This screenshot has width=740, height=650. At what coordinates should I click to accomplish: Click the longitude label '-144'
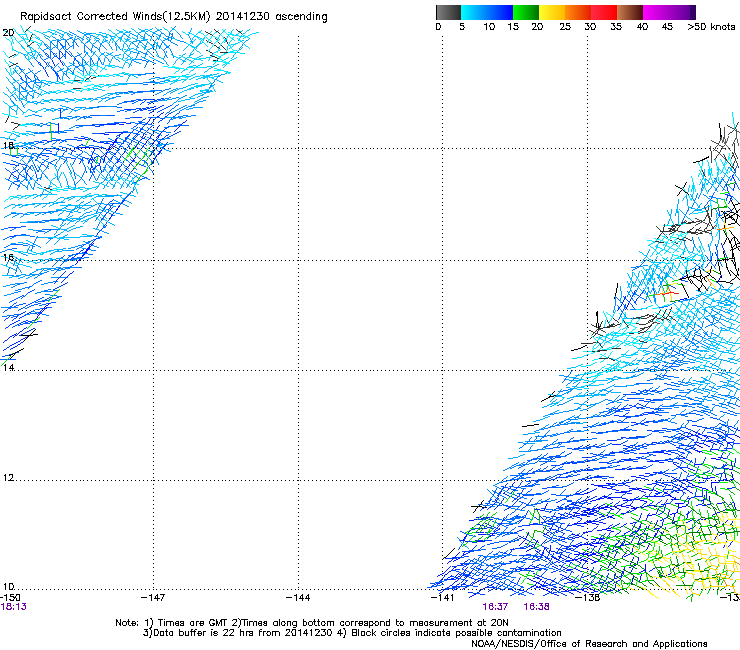coord(298,598)
